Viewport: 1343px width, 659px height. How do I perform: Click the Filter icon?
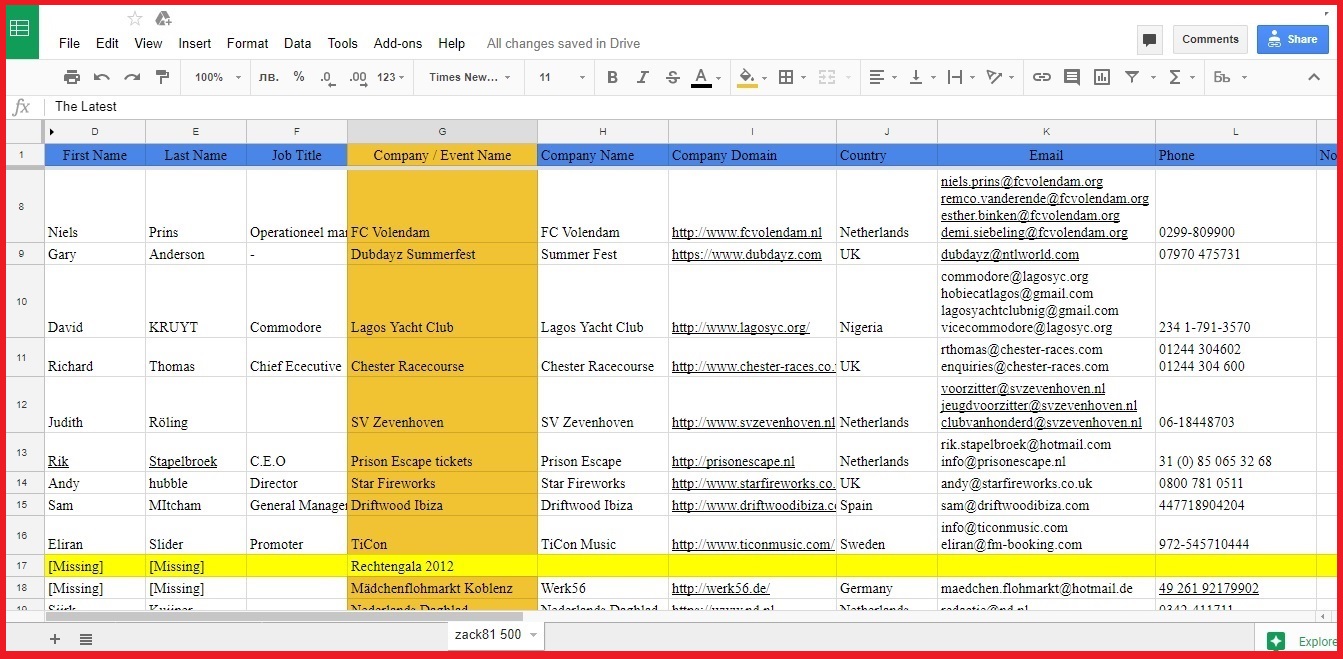tap(1132, 77)
